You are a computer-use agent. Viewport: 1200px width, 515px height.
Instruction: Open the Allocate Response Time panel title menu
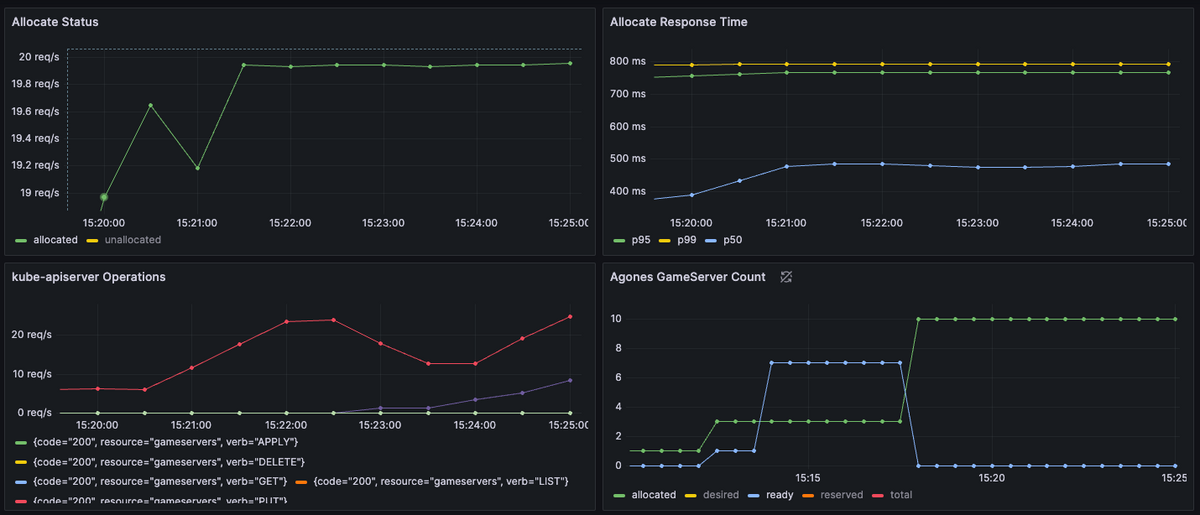click(679, 21)
